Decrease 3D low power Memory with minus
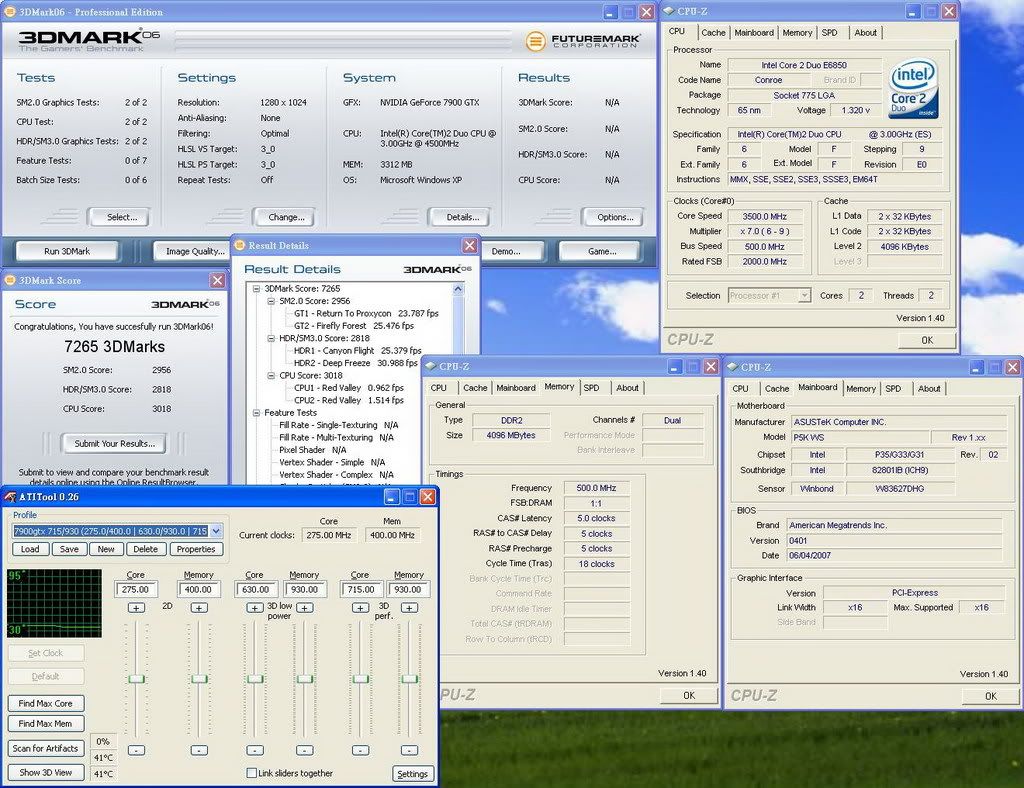The image size is (1024, 788). pos(305,750)
